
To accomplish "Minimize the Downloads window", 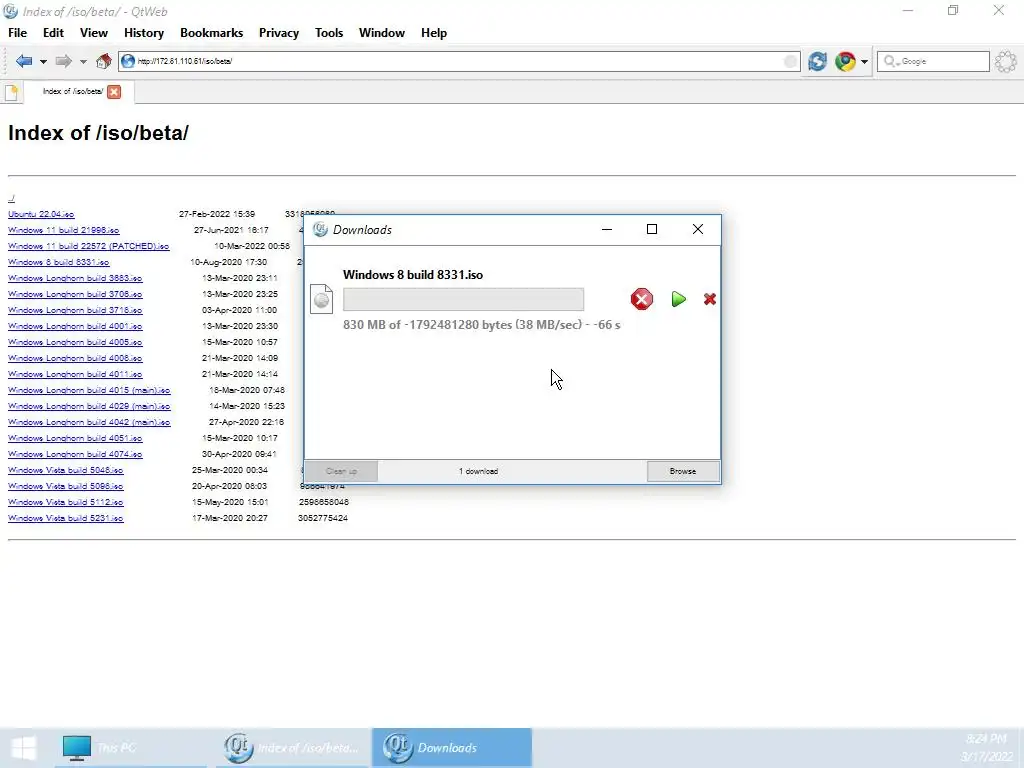I will point(607,229).
